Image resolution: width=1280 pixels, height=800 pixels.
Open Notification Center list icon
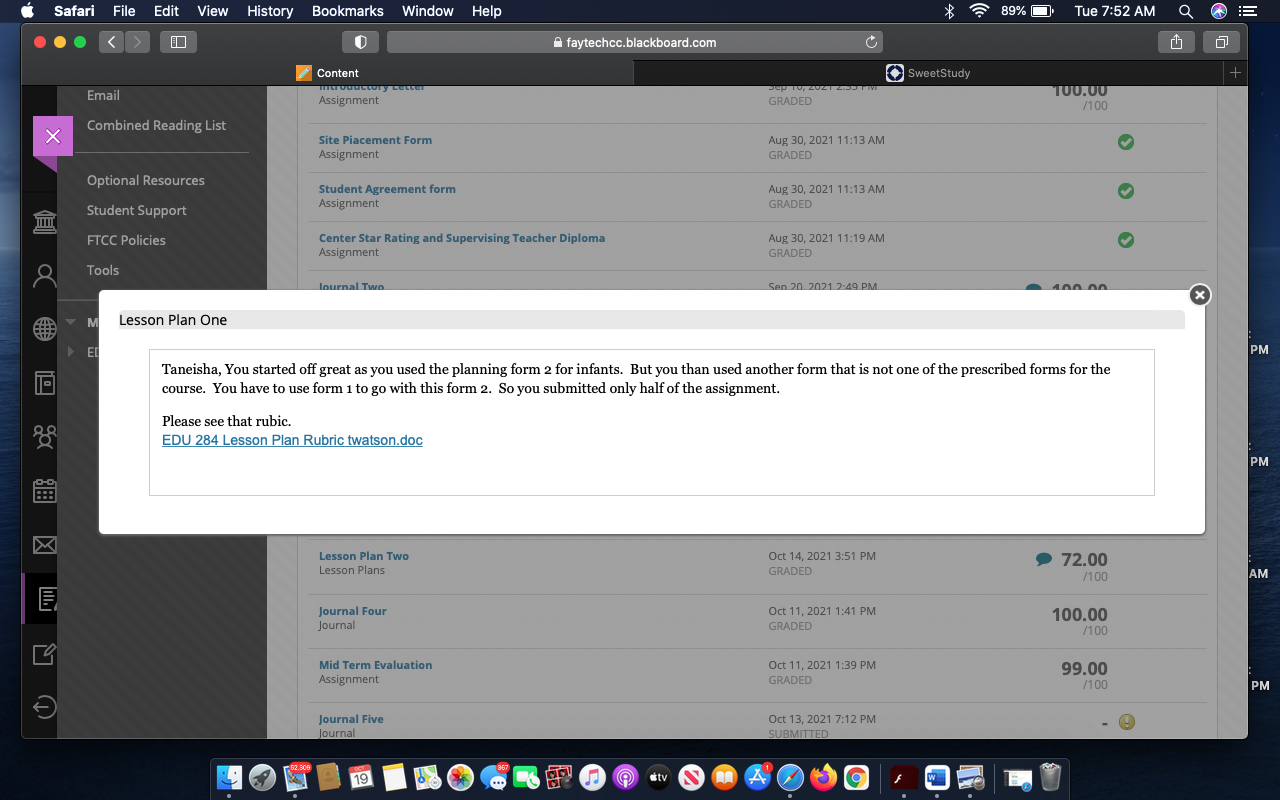[1247, 11]
